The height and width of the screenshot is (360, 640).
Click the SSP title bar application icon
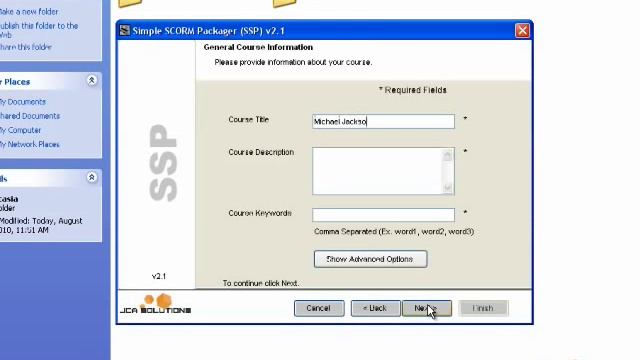click(x=125, y=31)
